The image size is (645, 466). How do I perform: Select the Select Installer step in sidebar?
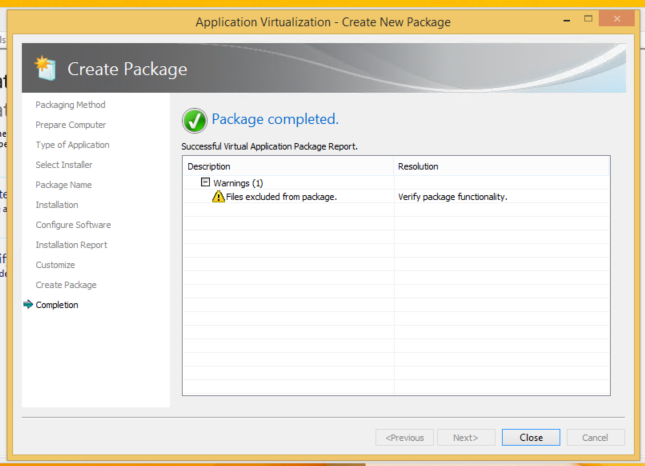pos(64,165)
